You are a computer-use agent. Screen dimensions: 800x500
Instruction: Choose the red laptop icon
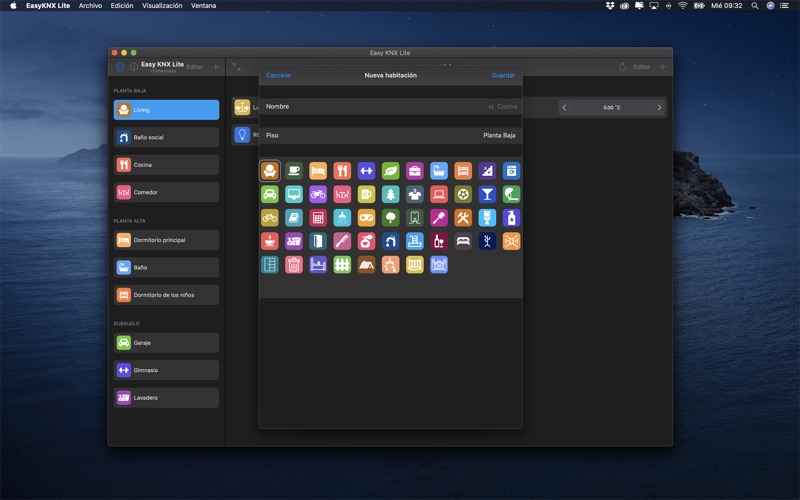[439, 194]
